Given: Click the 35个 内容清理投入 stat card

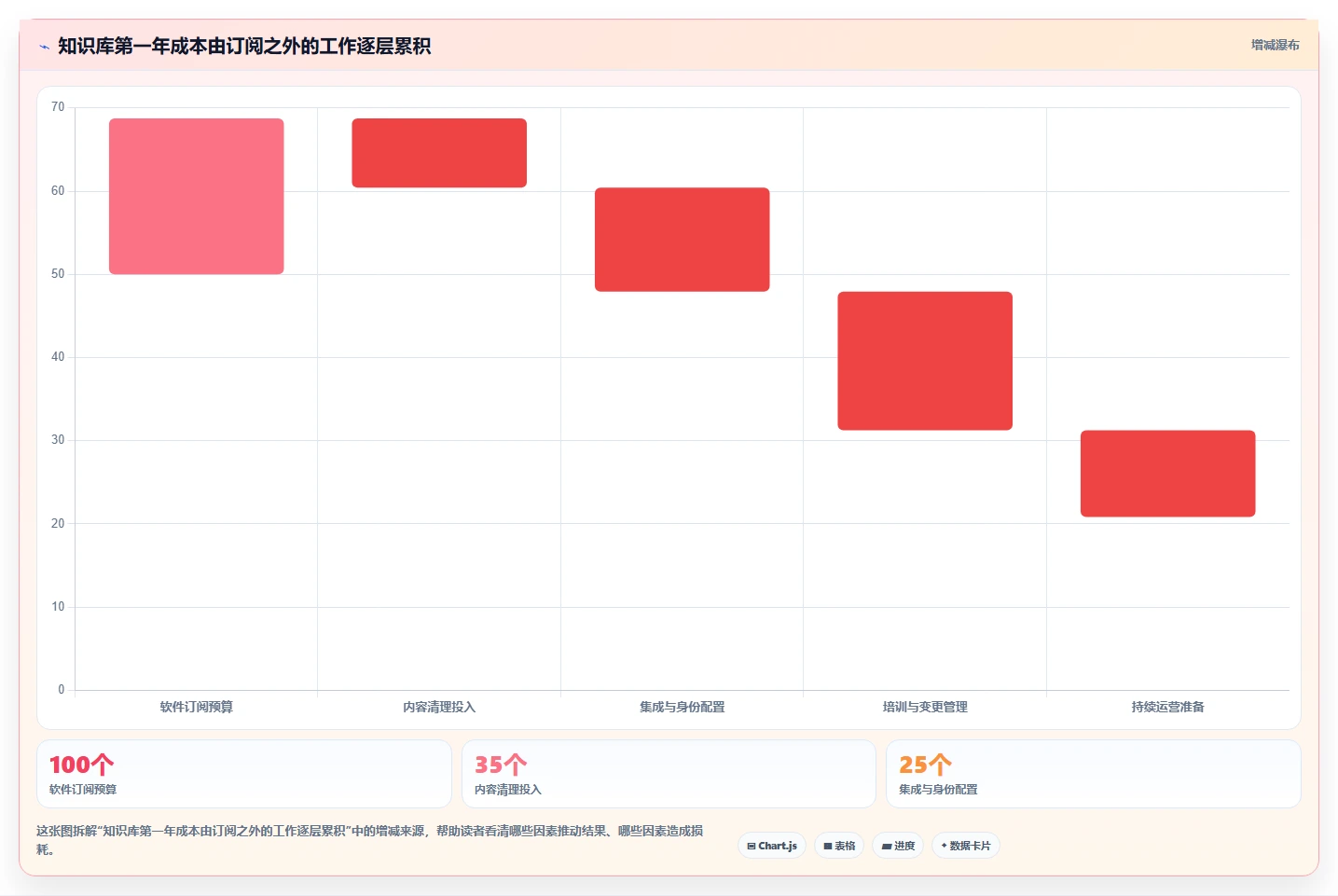Looking at the screenshot, I should point(669,774).
